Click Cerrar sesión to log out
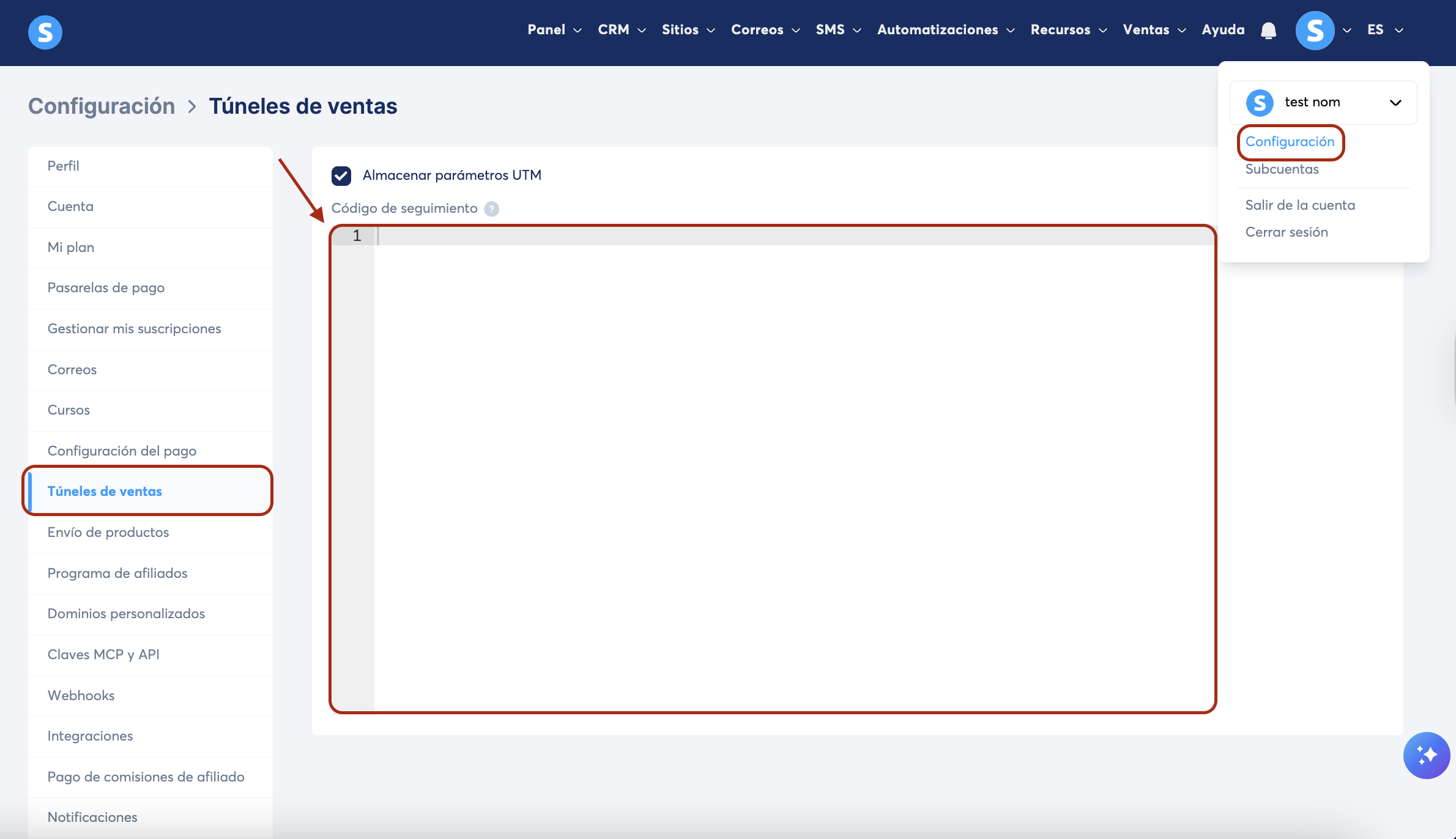This screenshot has width=1456, height=839. (1287, 232)
